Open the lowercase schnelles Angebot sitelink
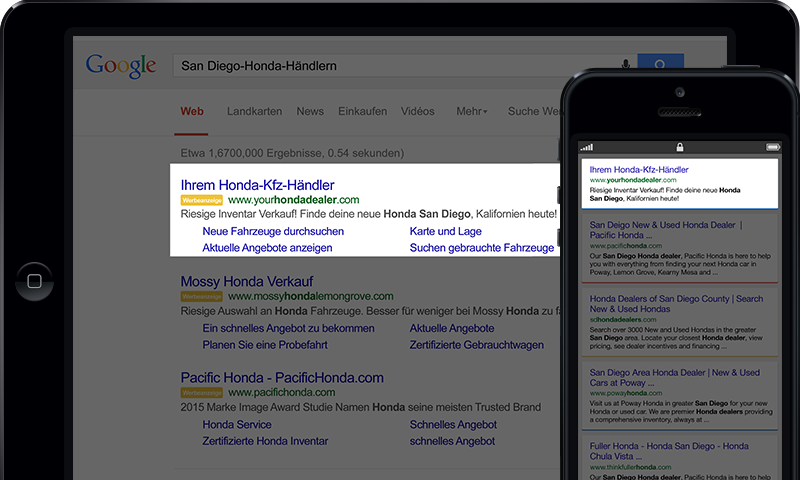The height and width of the screenshot is (480, 800). point(452,441)
